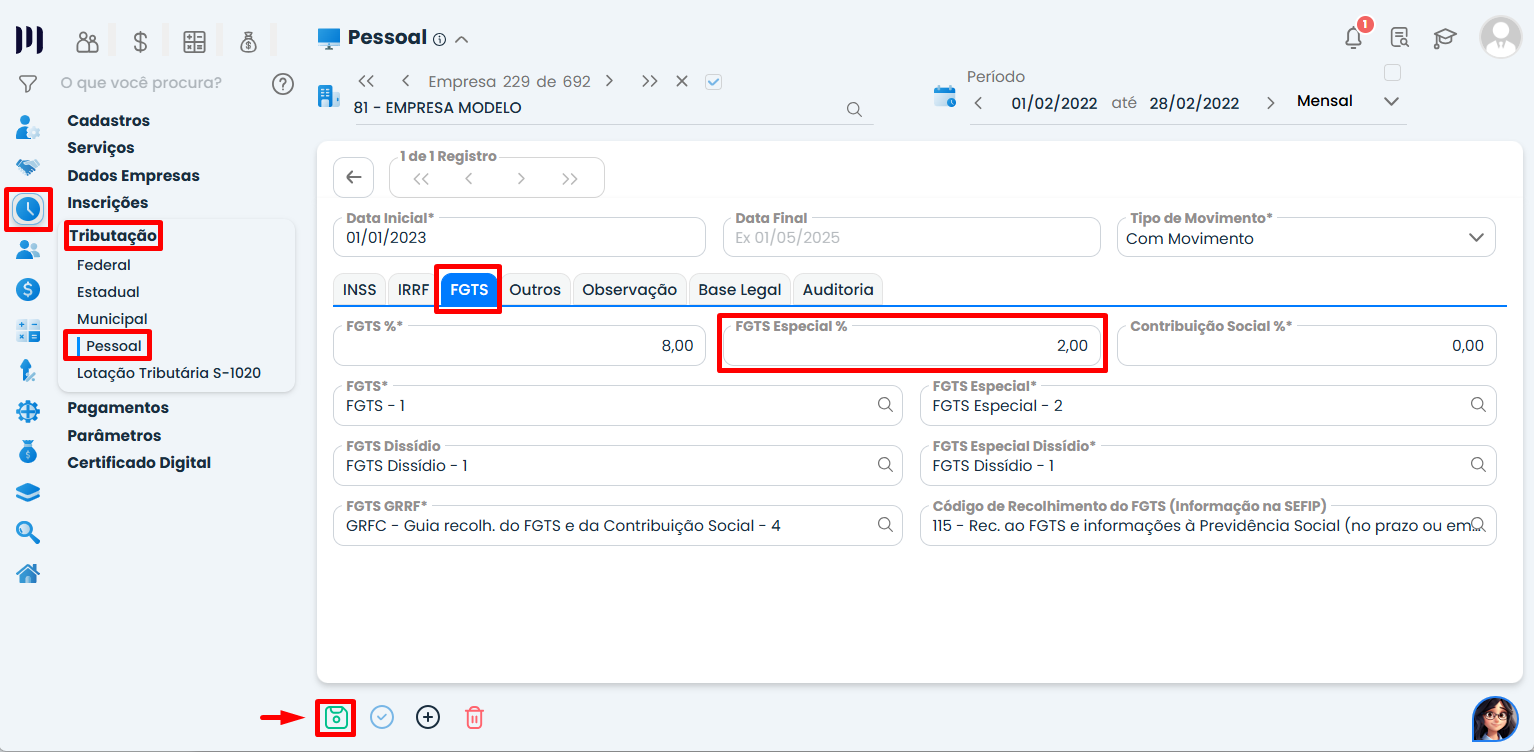Click the Pessoal info icon

coord(439,40)
